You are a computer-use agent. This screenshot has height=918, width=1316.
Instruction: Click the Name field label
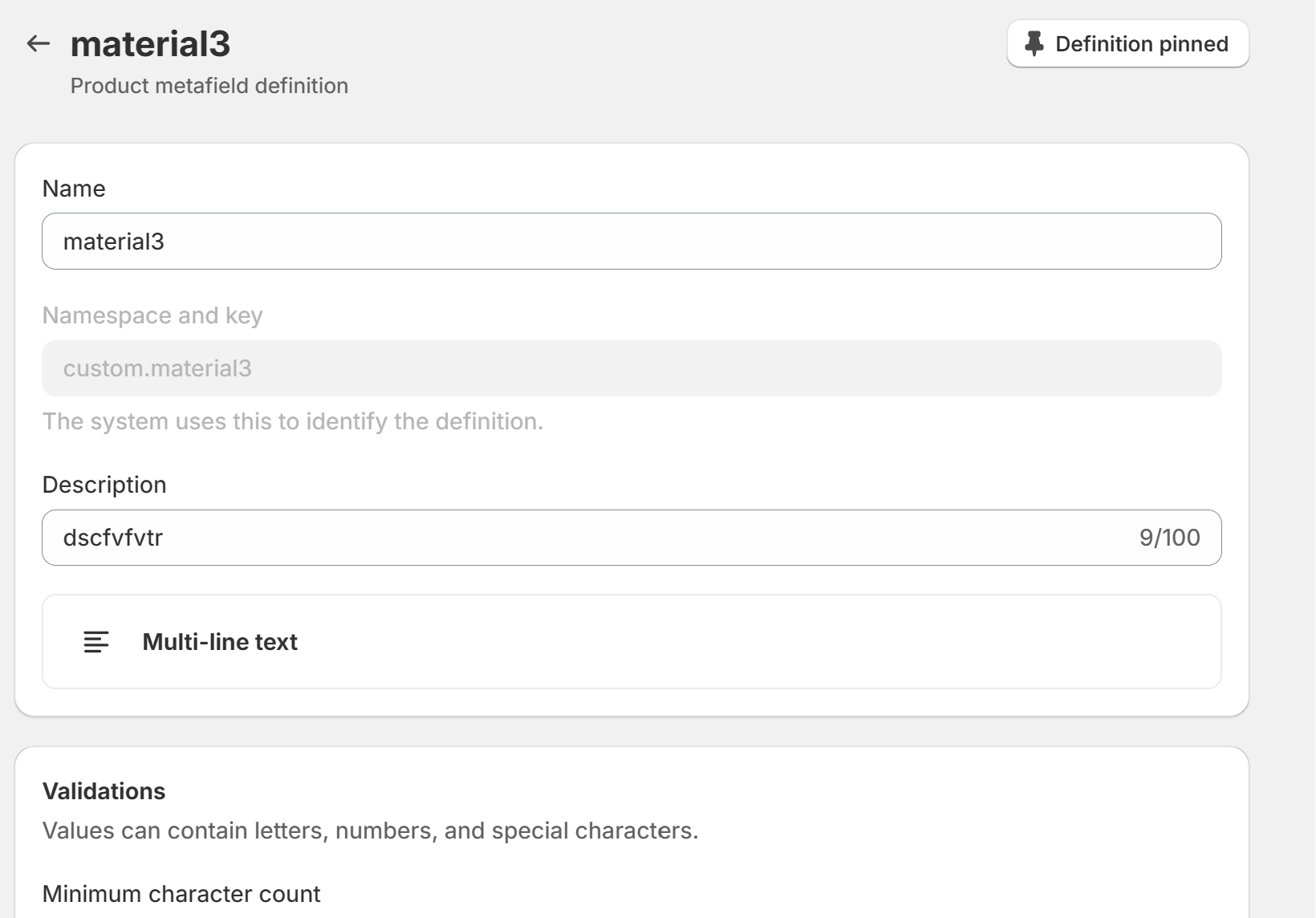tap(74, 189)
